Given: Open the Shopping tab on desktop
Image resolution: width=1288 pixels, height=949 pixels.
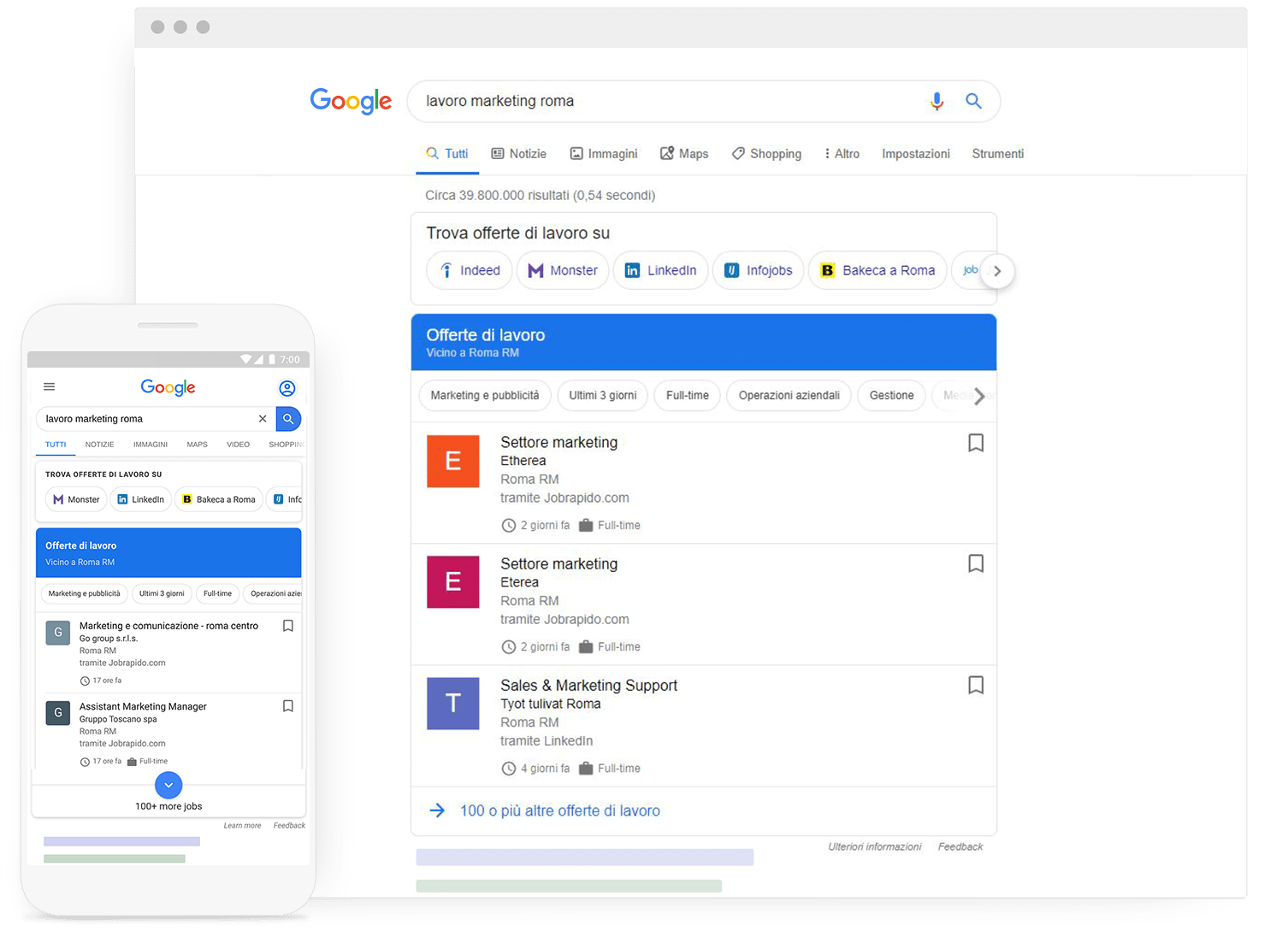Looking at the screenshot, I should (x=767, y=154).
